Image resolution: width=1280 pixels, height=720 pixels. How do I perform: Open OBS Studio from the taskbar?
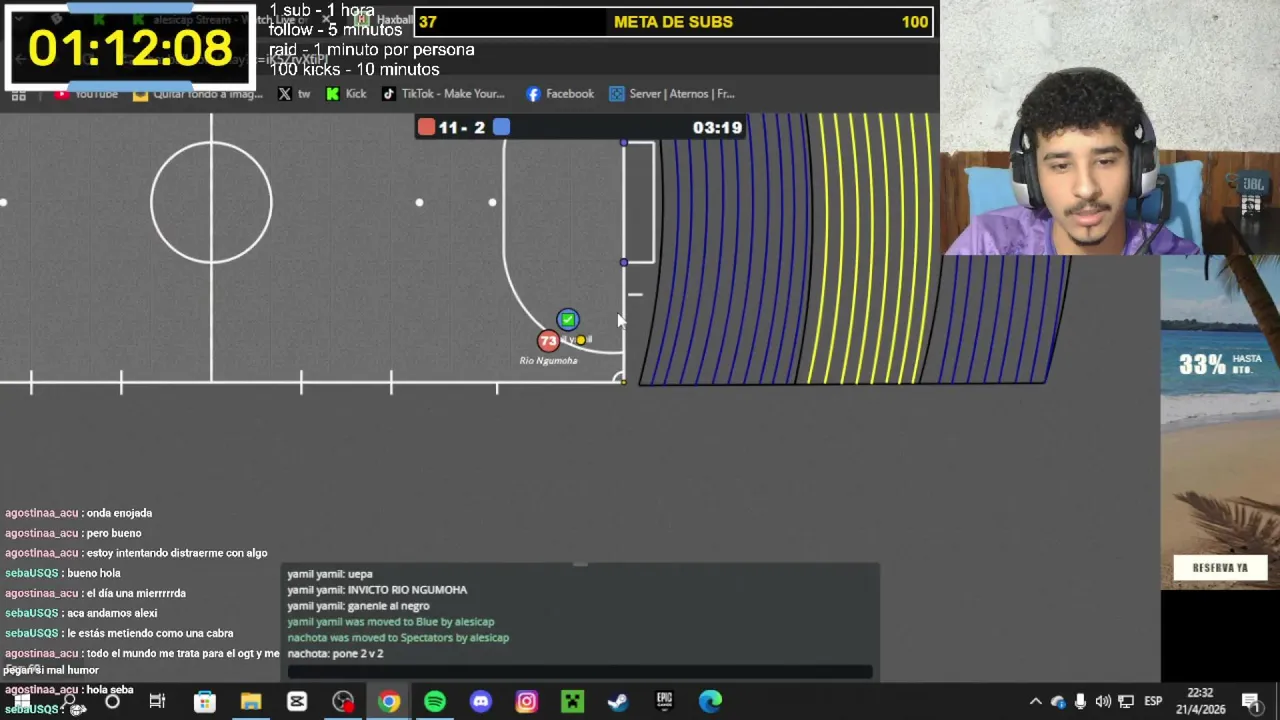(343, 702)
